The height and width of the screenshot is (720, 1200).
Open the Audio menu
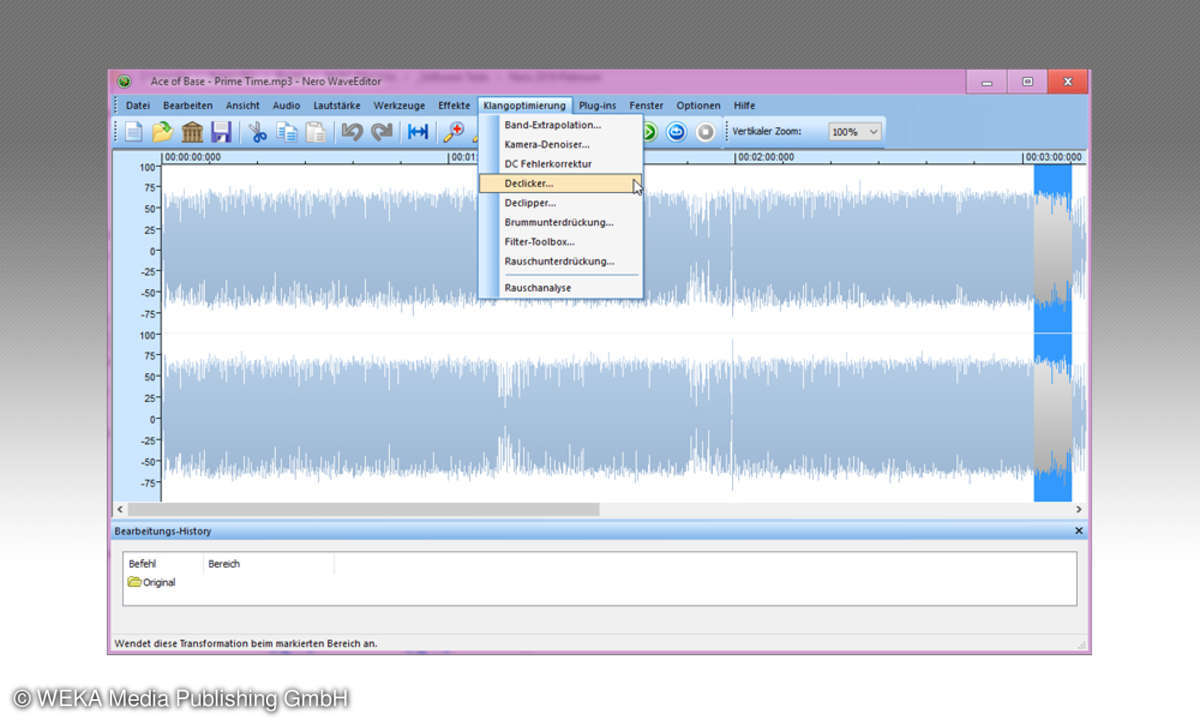[x=286, y=105]
